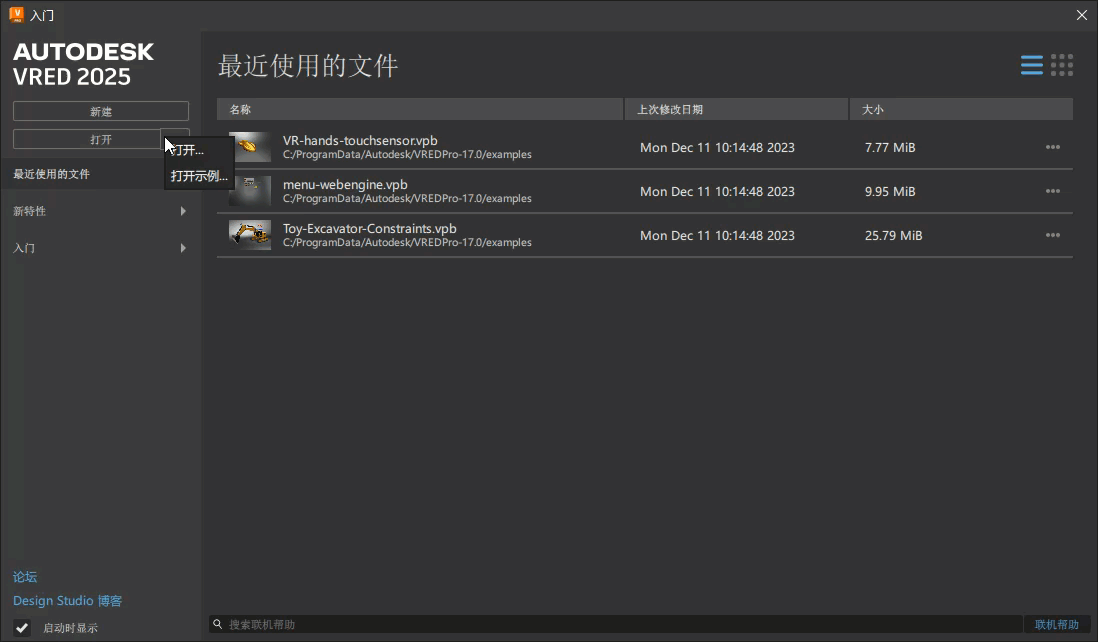Switch to grid view layout
Screen dimensions: 1098x642
pos(1062,65)
